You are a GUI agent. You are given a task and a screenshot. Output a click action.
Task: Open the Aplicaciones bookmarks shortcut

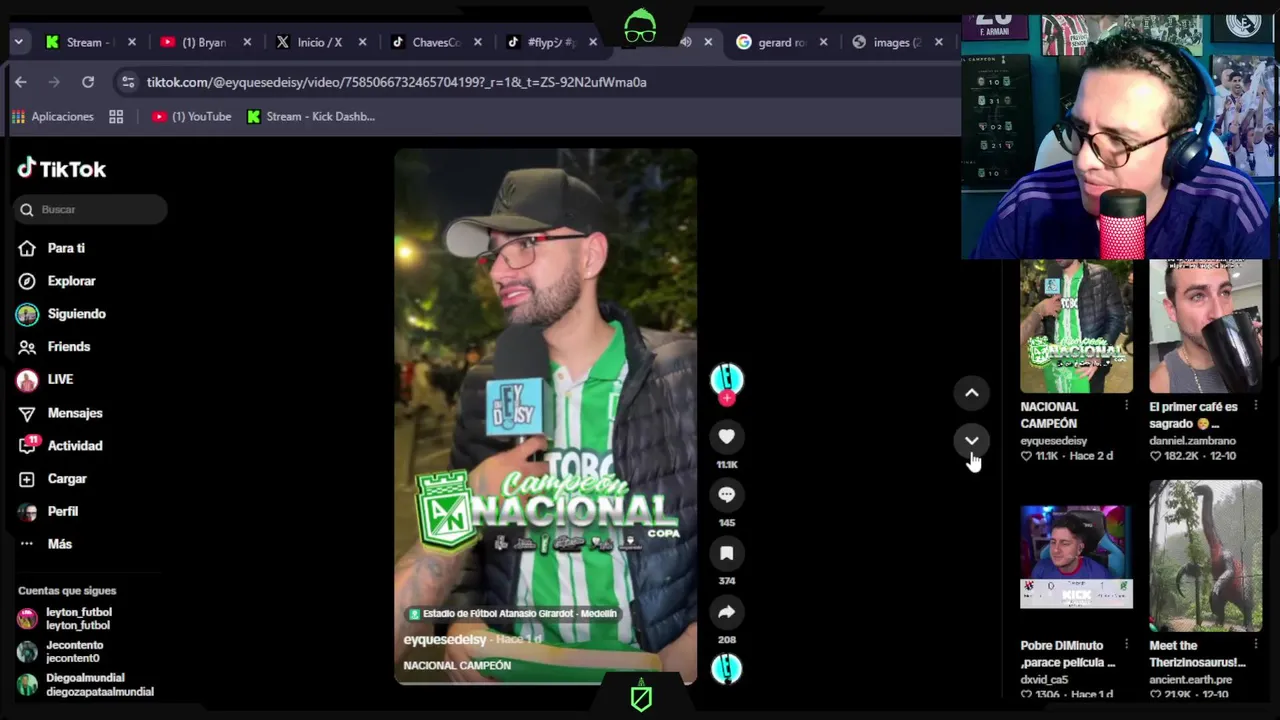point(53,117)
